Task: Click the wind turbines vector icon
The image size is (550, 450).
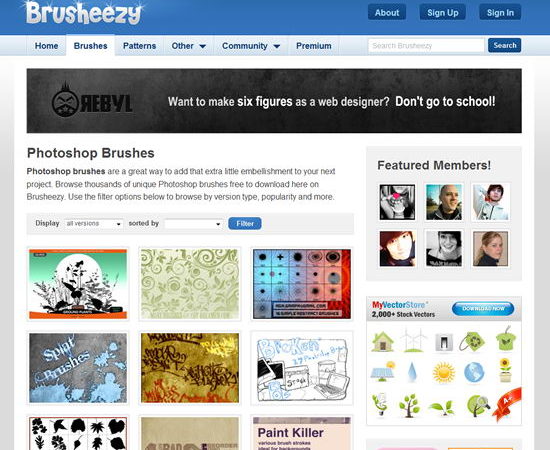Action: click(x=413, y=340)
